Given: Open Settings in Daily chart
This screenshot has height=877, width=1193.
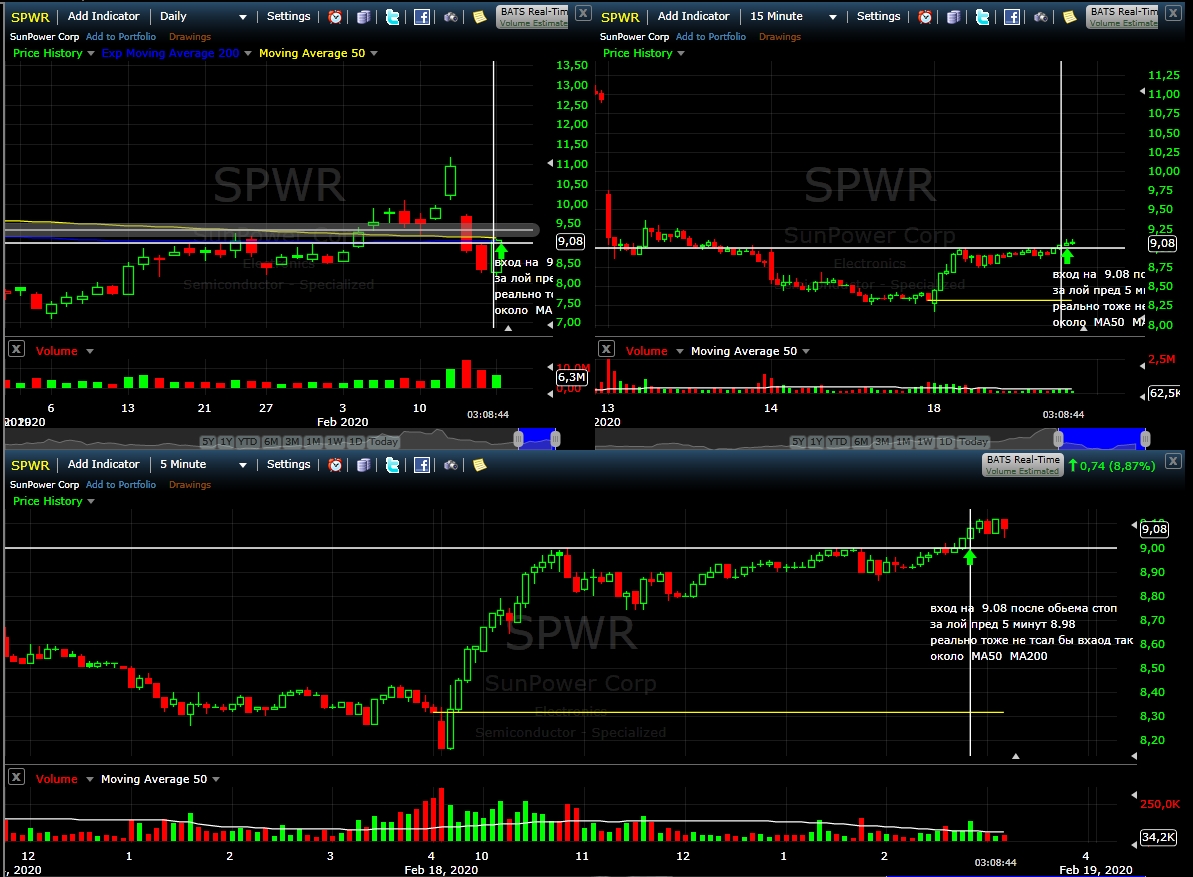Looking at the screenshot, I should click(288, 16).
